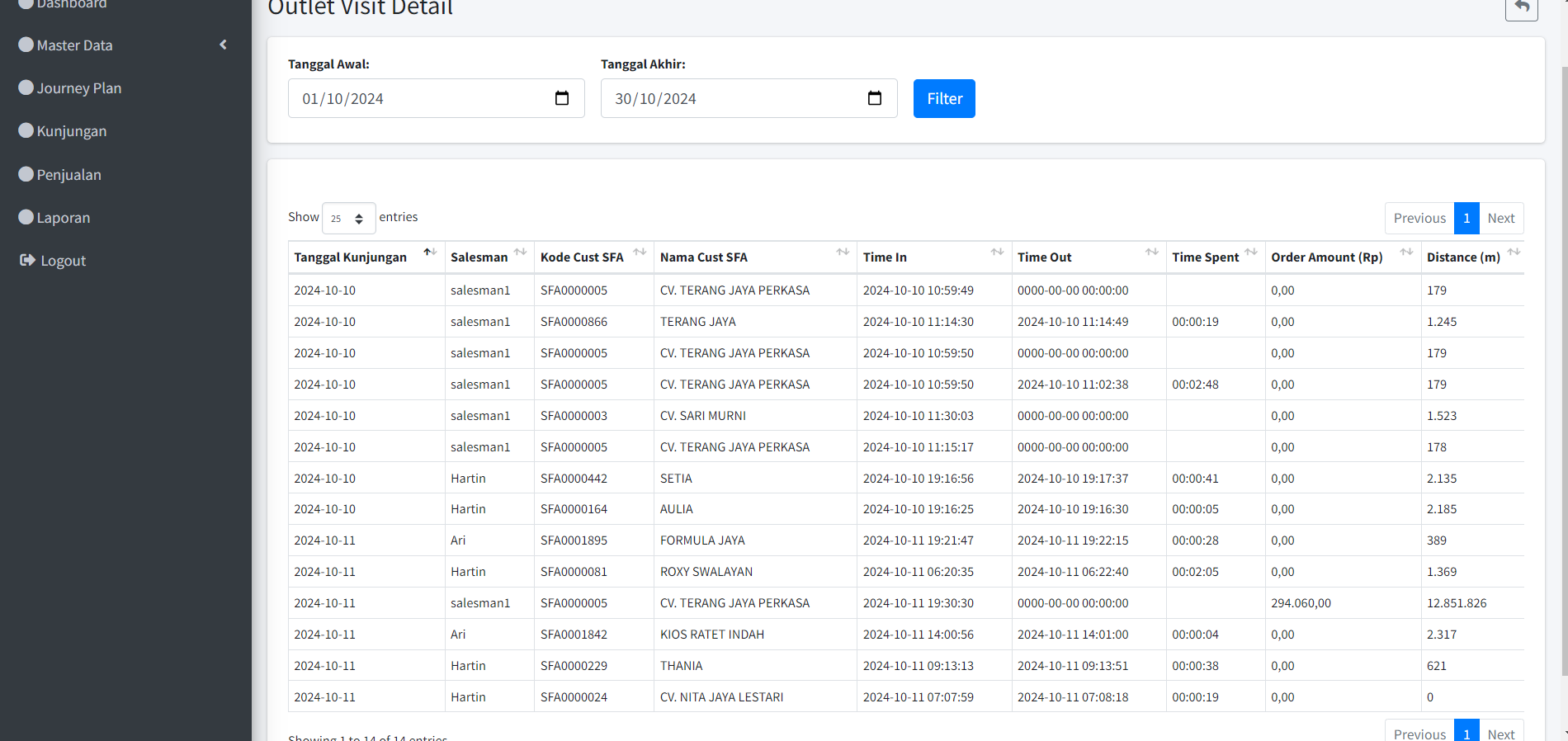Sort by Time Out column arrows
This screenshot has width=1568, height=741.
pyautogui.click(x=1152, y=252)
